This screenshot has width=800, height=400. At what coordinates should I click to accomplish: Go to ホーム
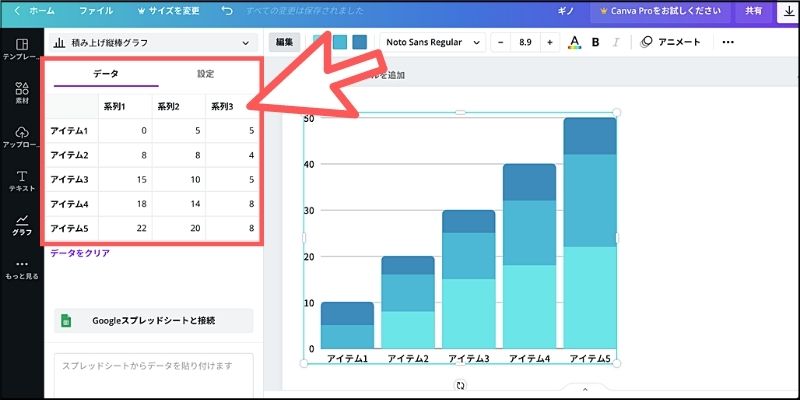(x=41, y=11)
